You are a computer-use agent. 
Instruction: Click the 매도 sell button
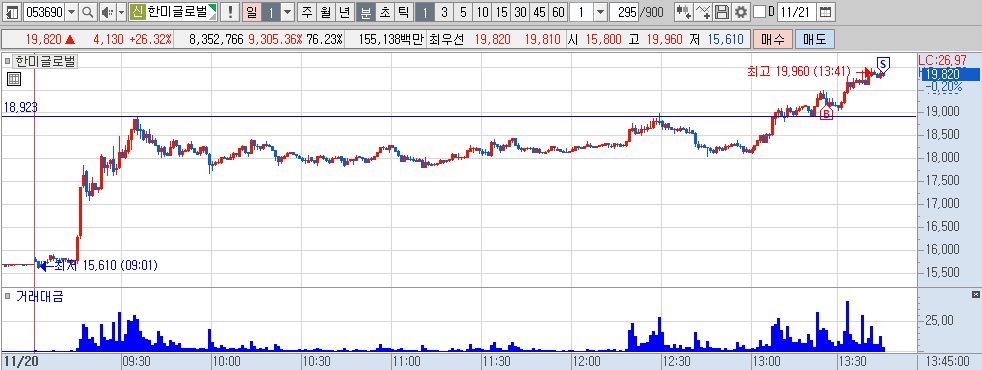[814, 39]
